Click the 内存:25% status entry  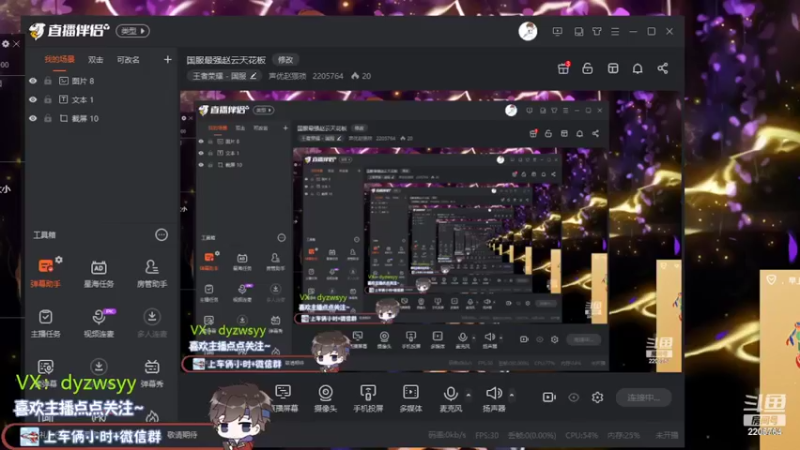[x=623, y=435]
